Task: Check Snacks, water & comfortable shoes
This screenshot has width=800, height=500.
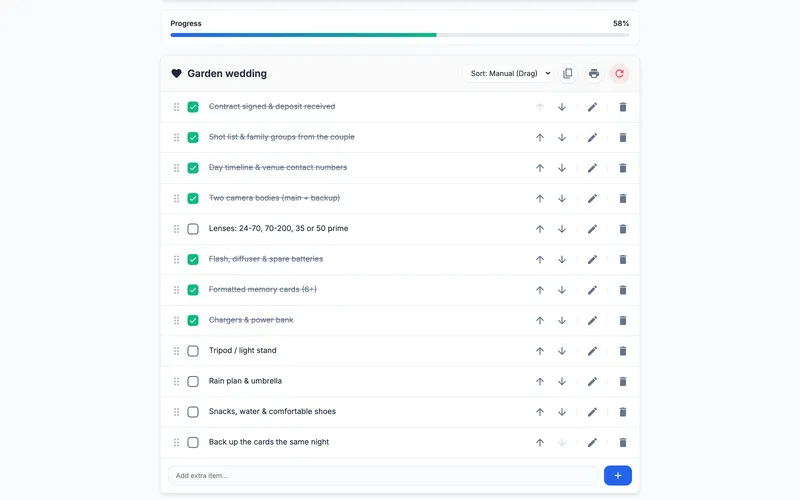Action: coord(193,412)
